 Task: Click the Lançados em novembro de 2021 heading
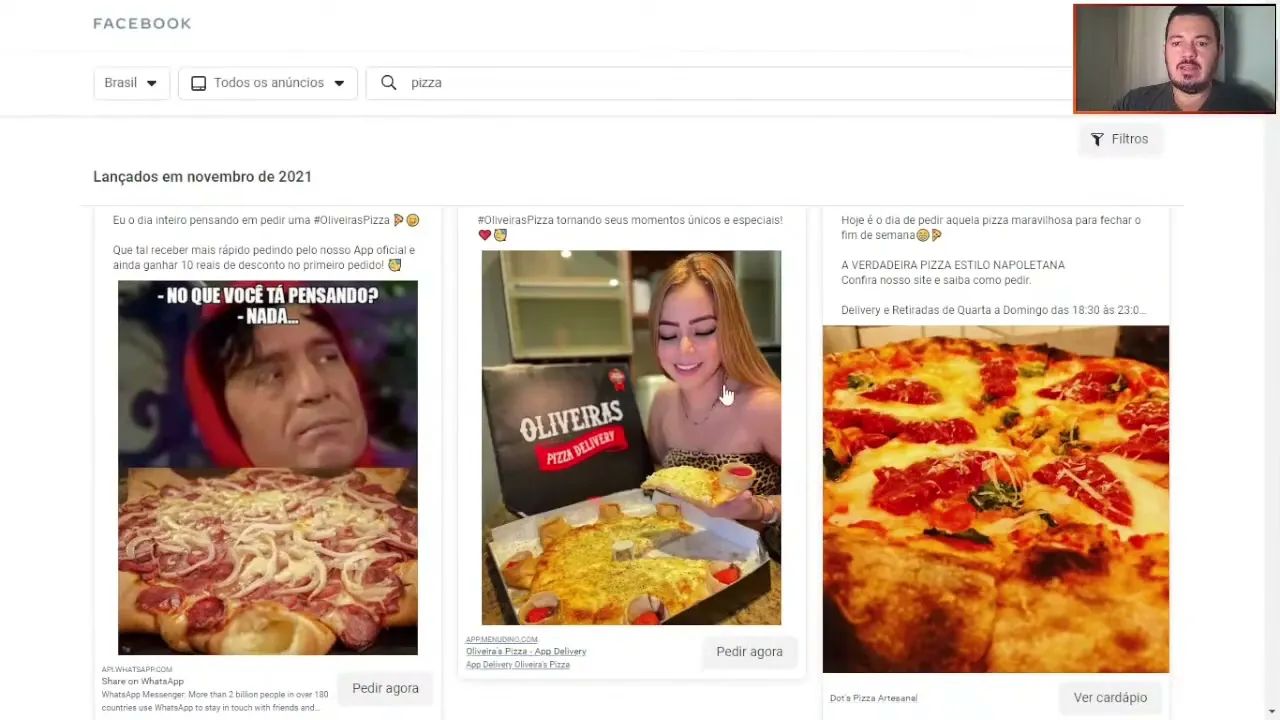pos(202,176)
